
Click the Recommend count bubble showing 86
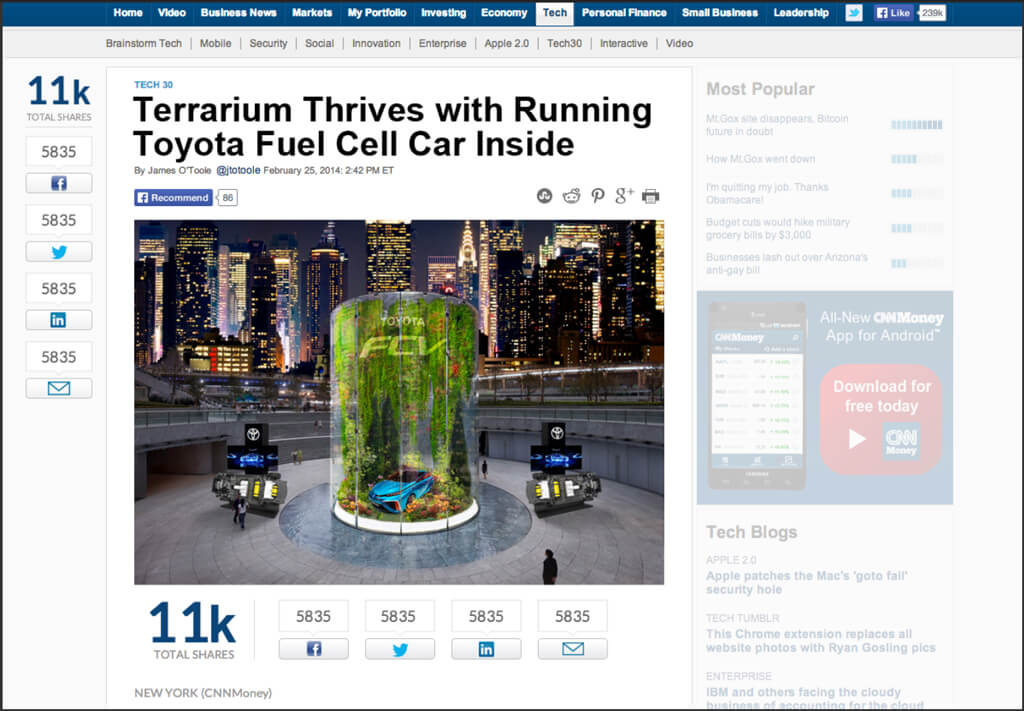(x=227, y=198)
